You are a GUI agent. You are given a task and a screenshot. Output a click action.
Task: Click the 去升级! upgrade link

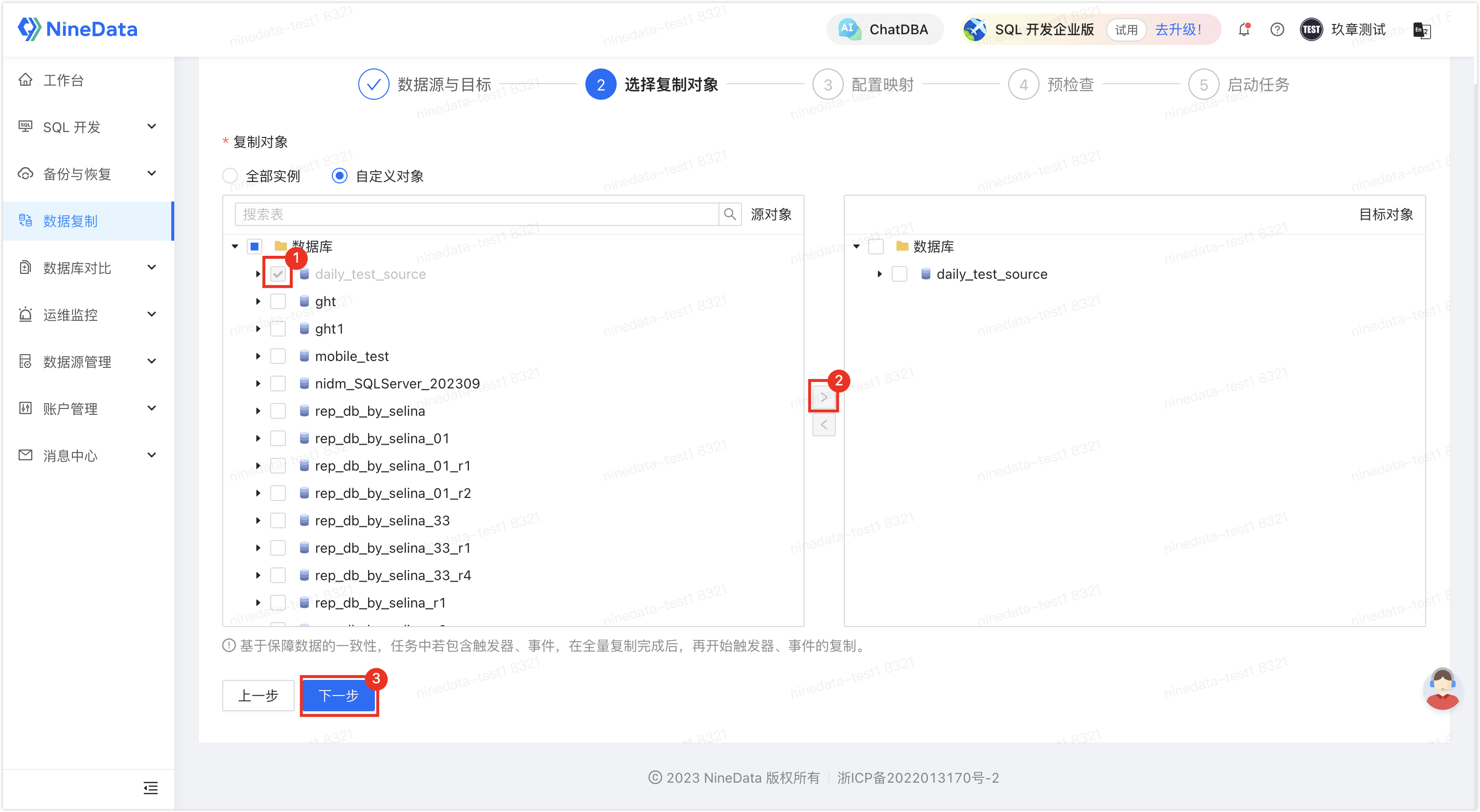[x=1178, y=29]
